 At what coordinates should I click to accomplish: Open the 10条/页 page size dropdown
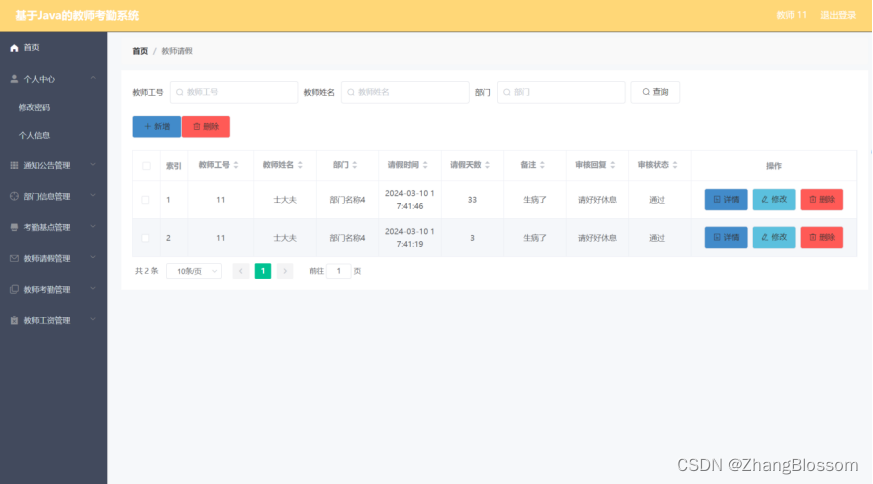point(194,271)
